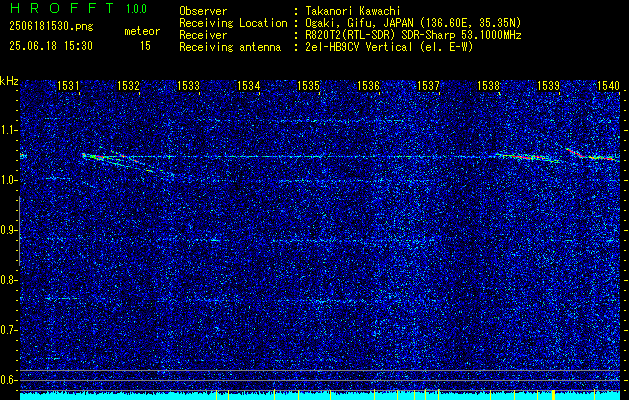Click time marker 1540

(609, 86)
